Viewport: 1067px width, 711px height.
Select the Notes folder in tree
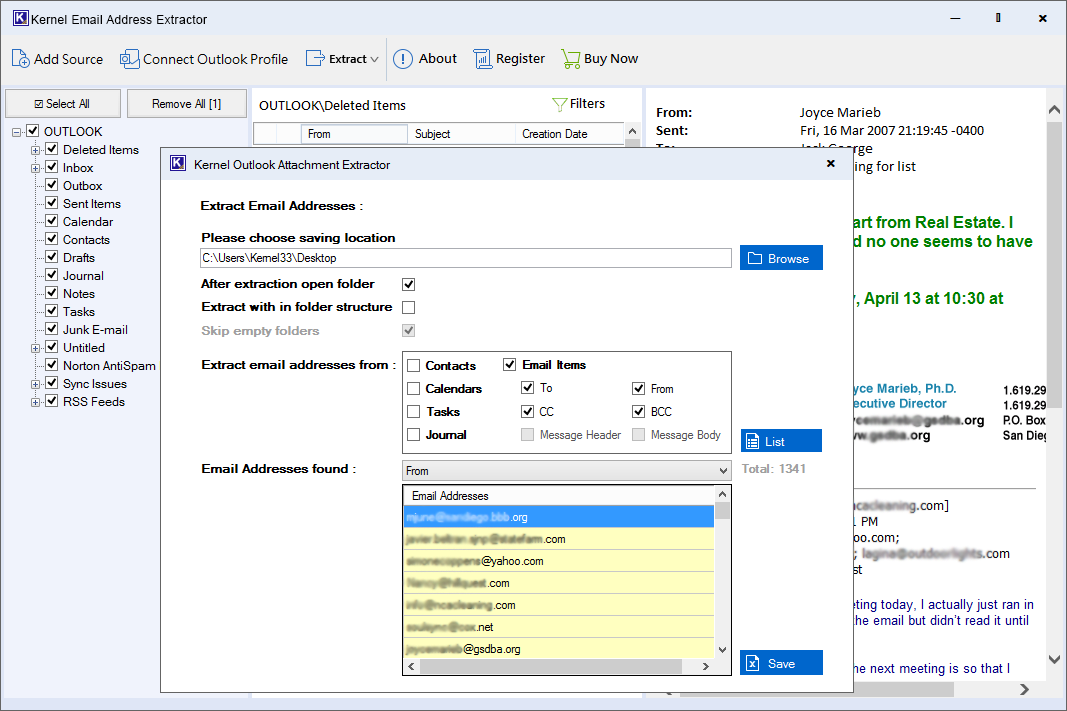click(79, 294)
